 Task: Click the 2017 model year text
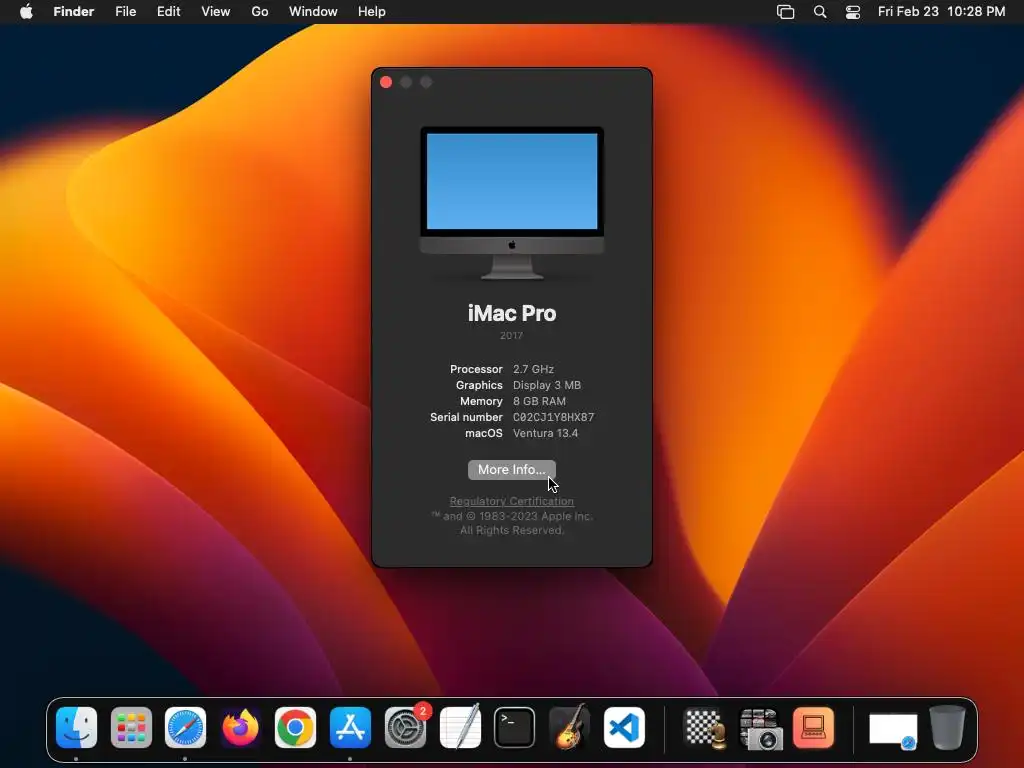[x=511, y=335]
